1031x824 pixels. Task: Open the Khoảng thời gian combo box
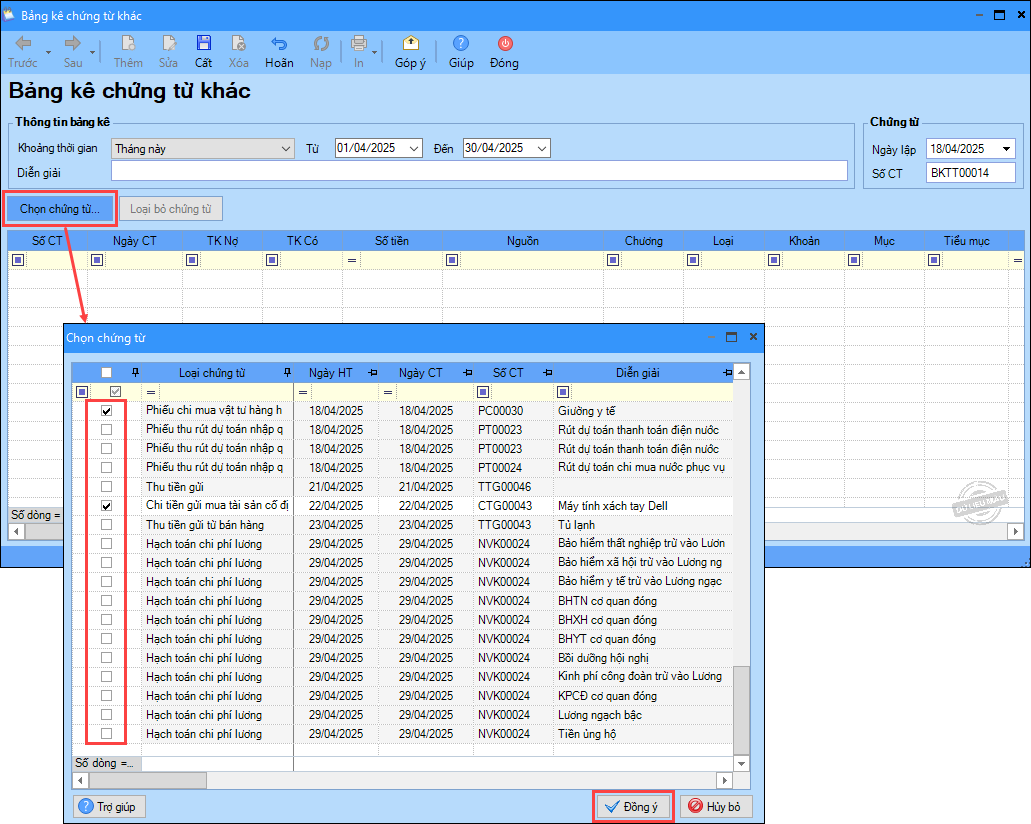[203, 149]
